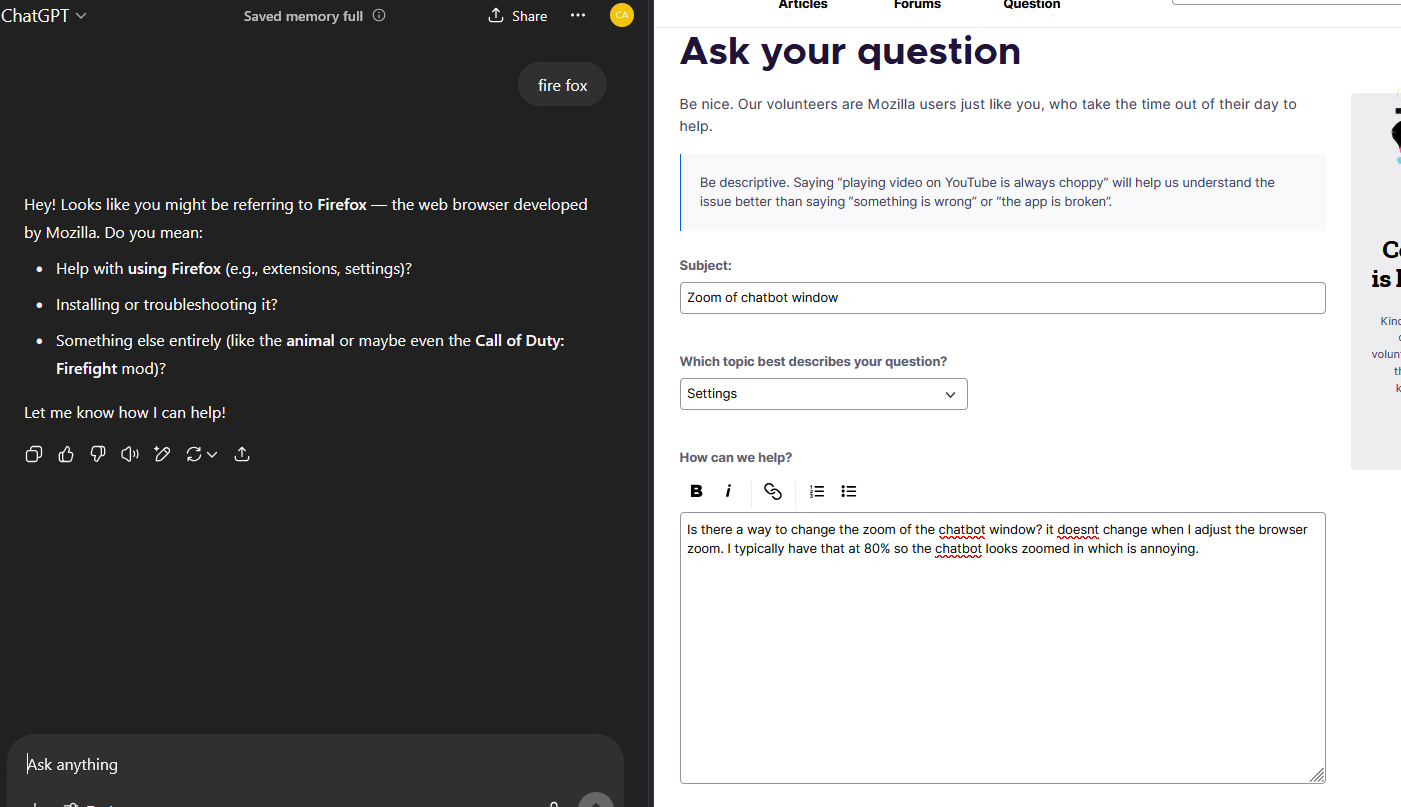Click the Subject input field
This screenshot has height=807, width=1401.
pos(1003,298)
